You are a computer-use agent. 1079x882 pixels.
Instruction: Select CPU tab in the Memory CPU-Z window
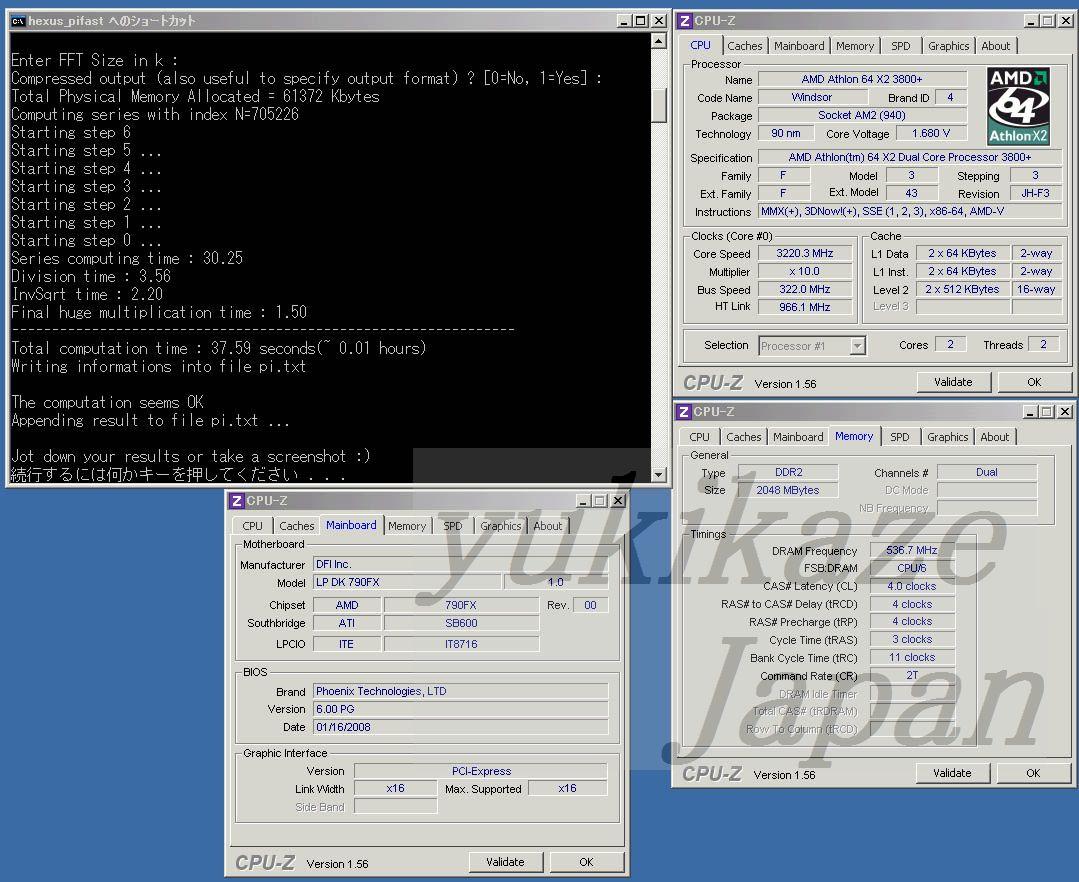pos(699,437)
